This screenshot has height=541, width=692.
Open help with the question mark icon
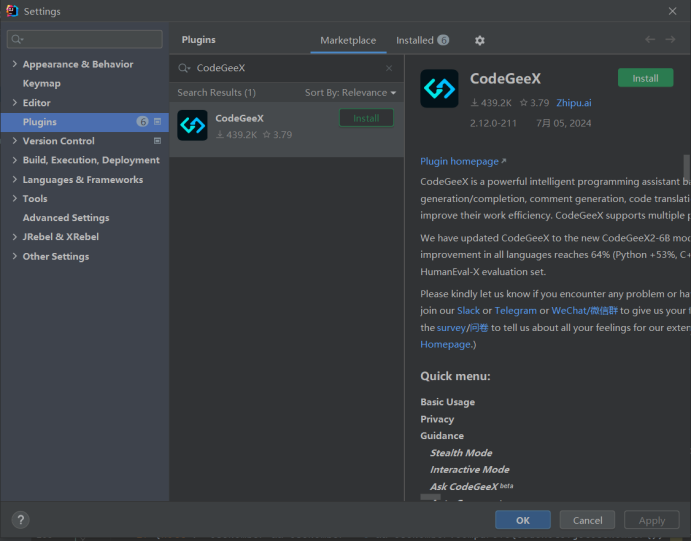pos(20,520)
